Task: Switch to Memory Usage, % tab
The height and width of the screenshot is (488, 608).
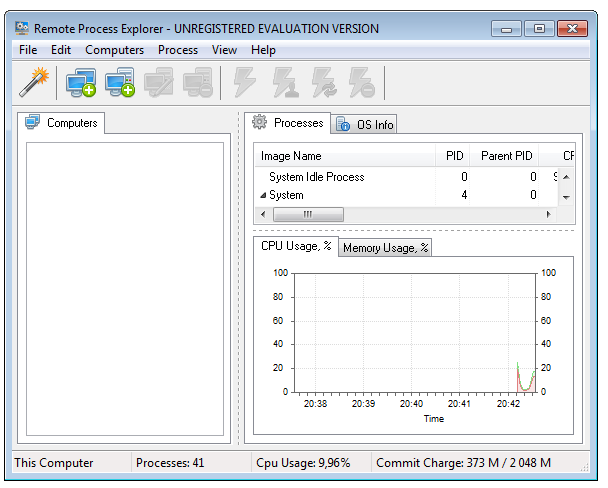Action: coord(385,247)
